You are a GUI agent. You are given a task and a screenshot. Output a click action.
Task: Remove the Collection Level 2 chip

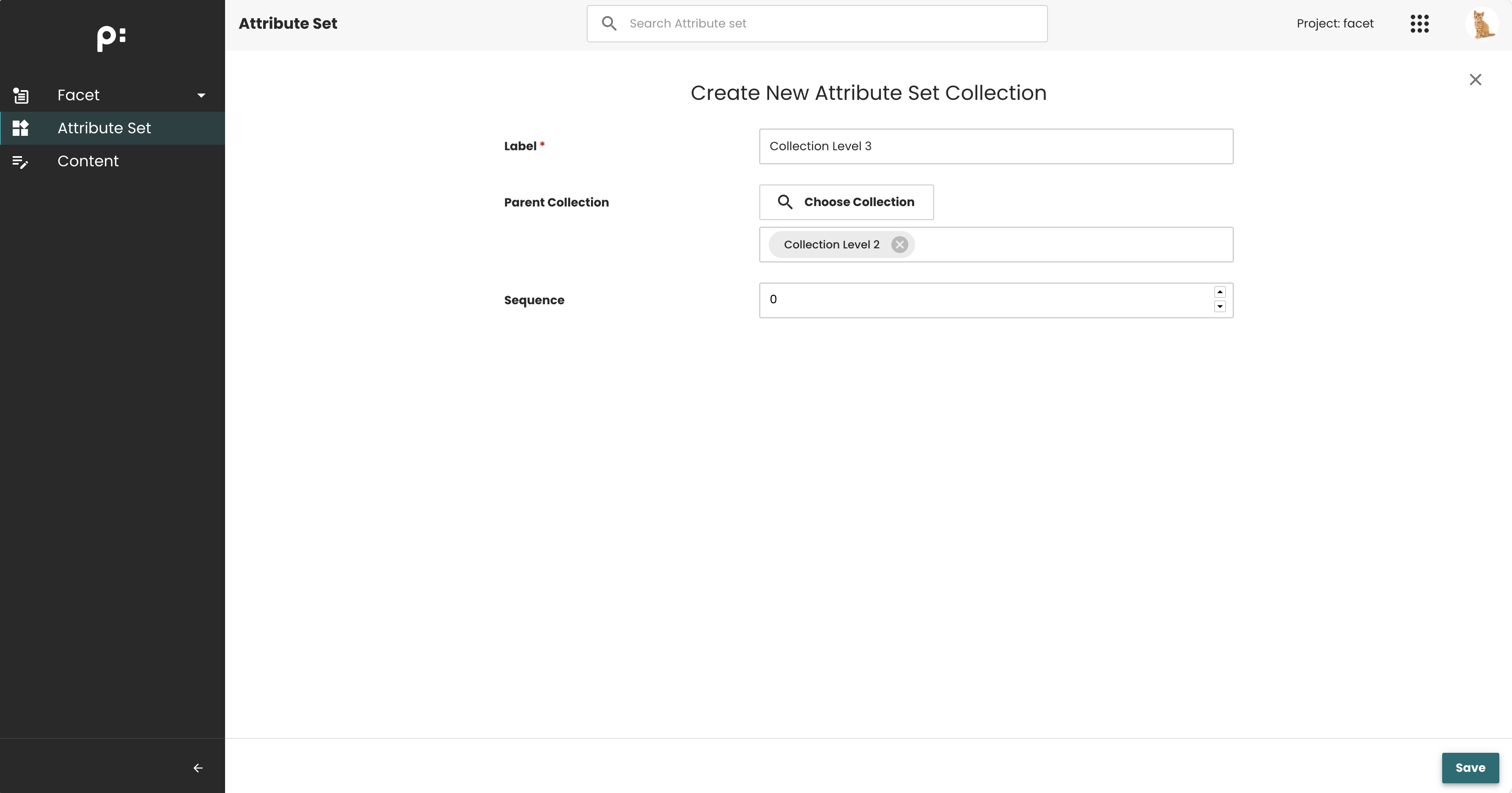899,245
